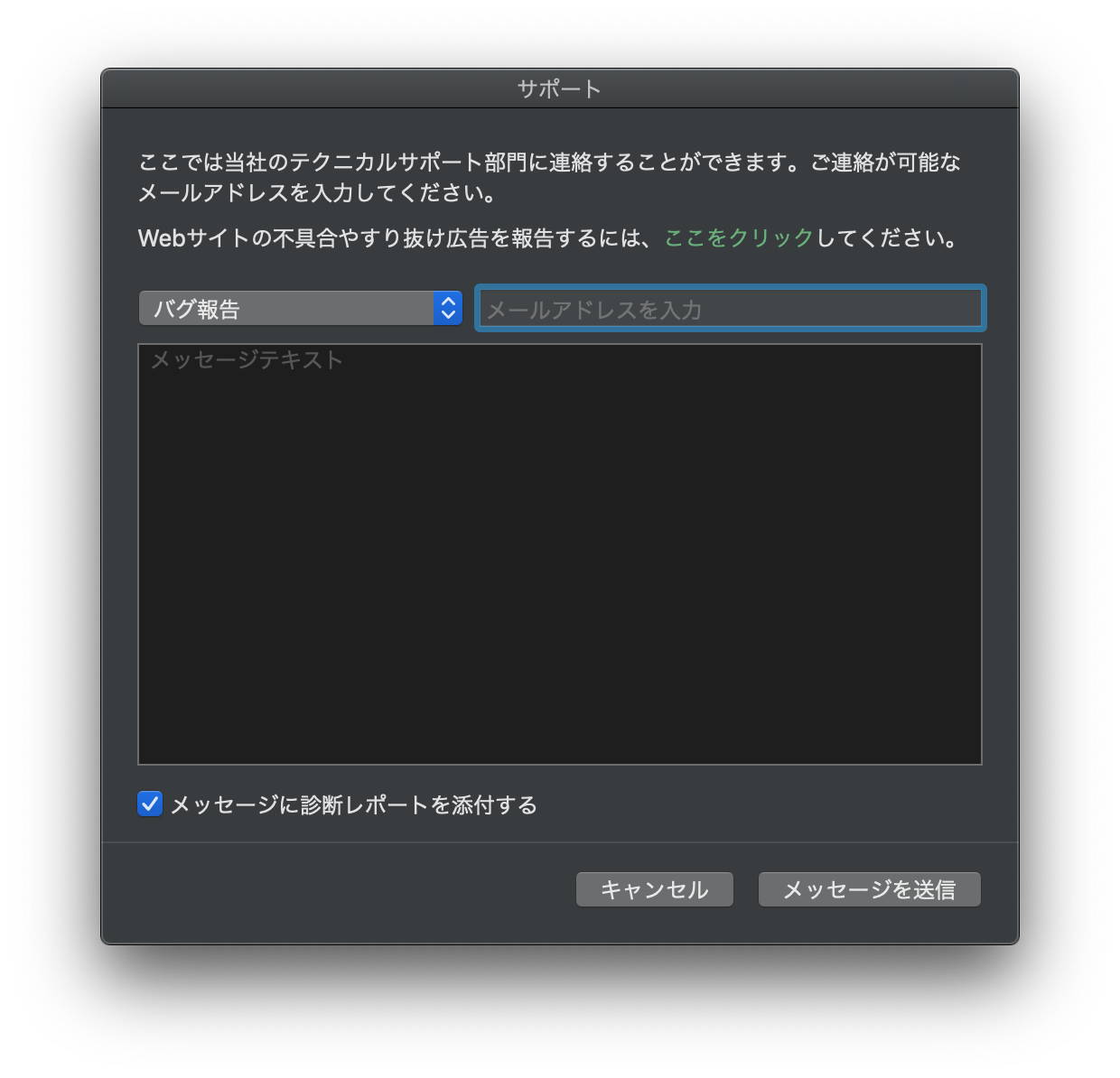Open the バグ報告 category dropdown
The width and height of the screenshot is (1120, 1078).
301,309
